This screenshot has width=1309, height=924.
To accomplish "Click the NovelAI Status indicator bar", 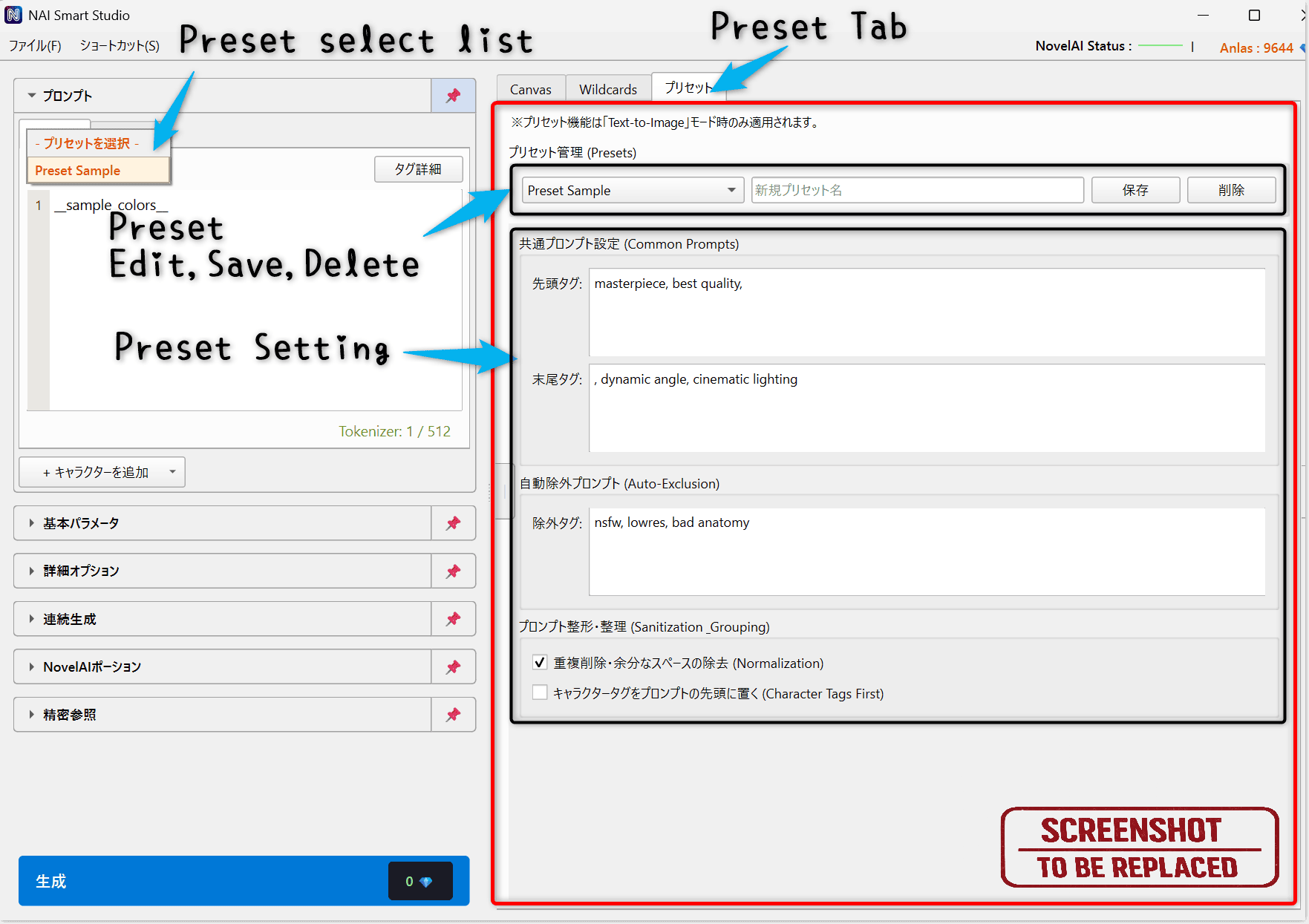I will click(x=1160, y=45).
